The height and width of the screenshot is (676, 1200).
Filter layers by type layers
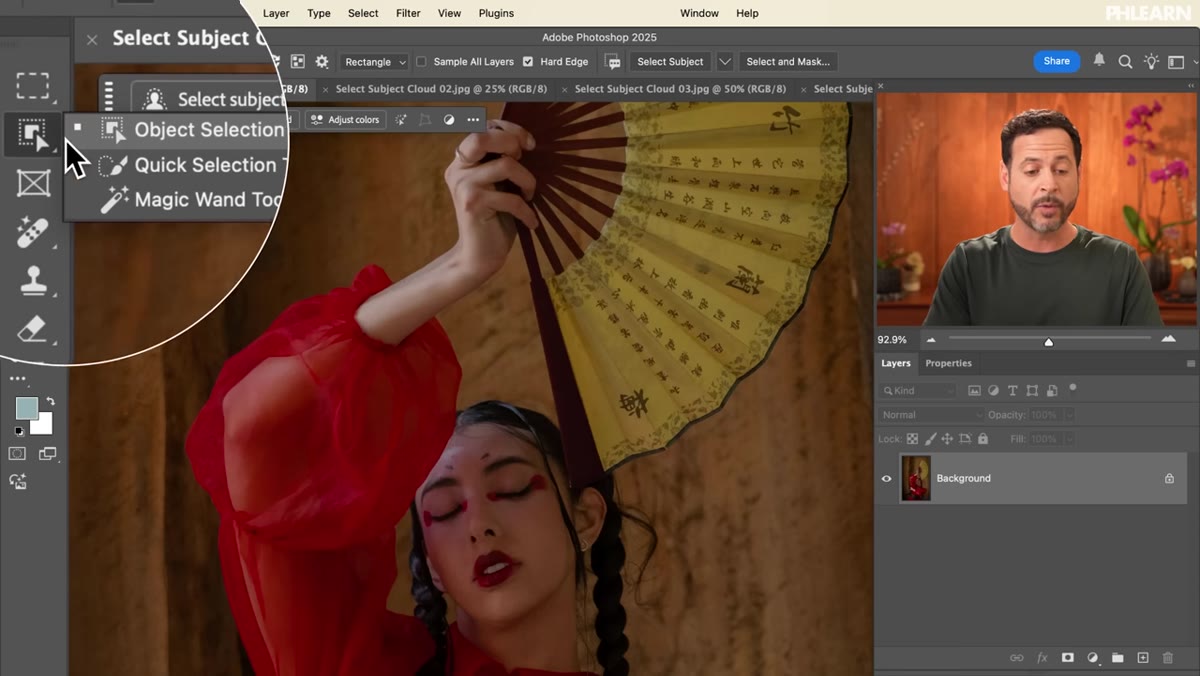[x=1012, y=391]
